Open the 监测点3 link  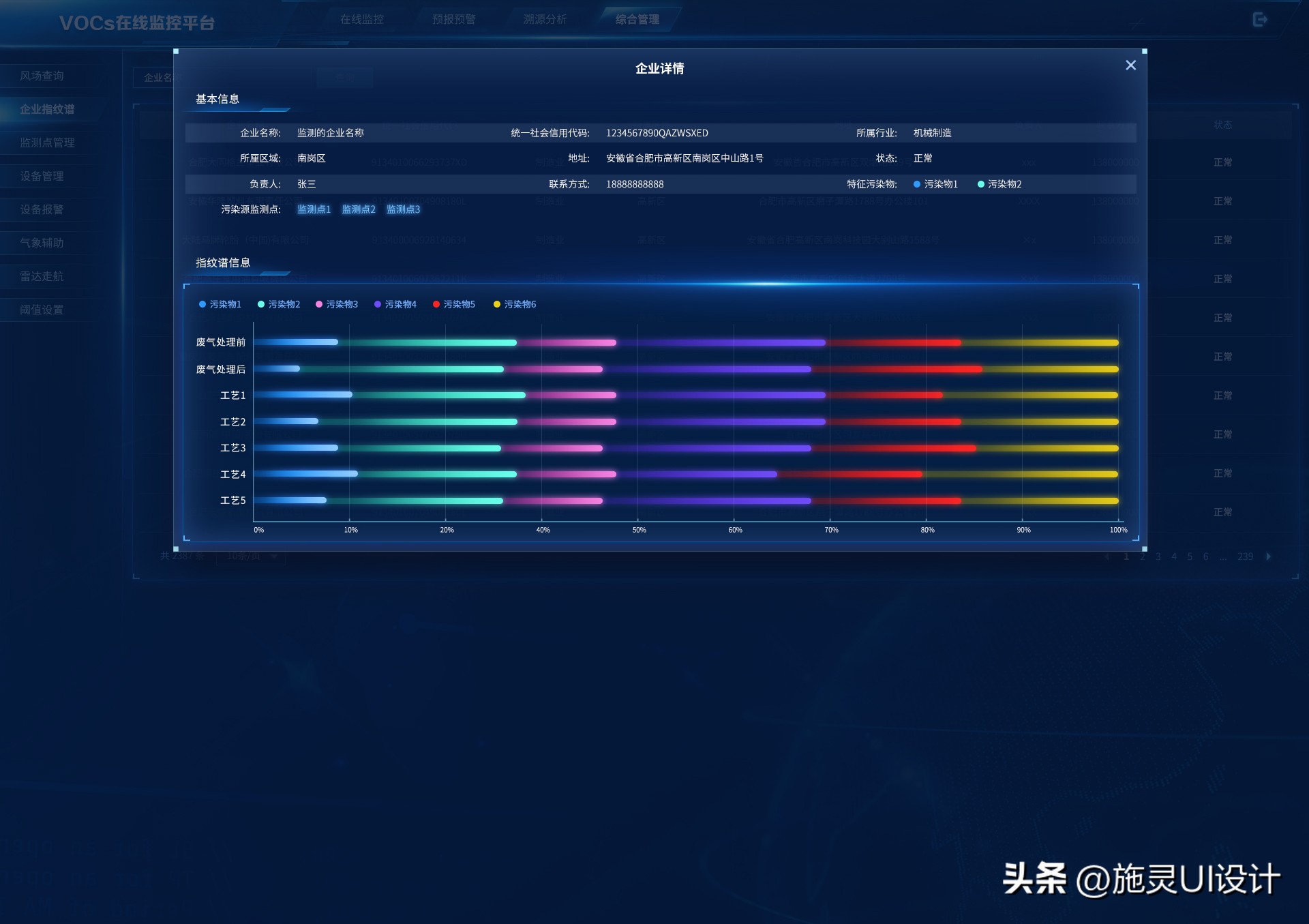(402, 209)
